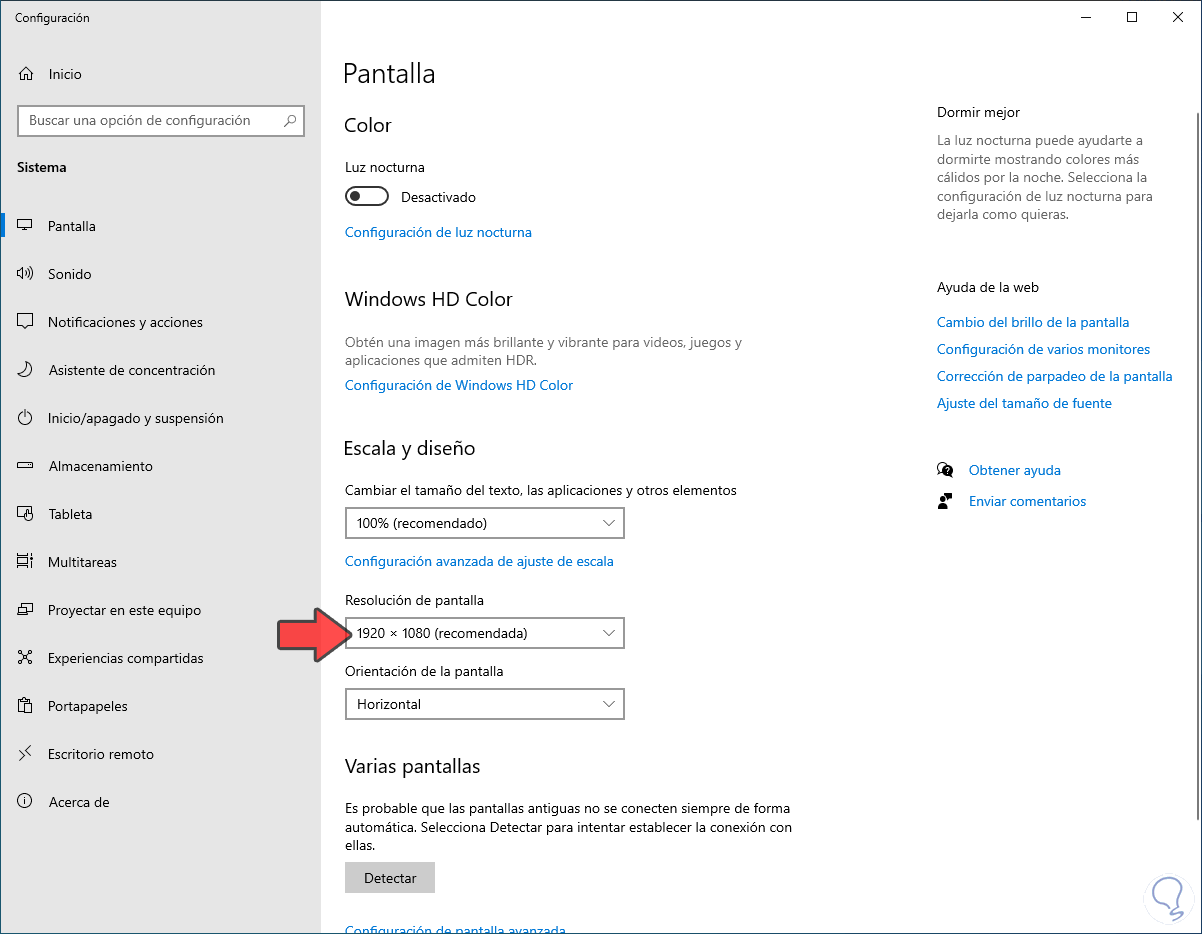Open Configuración de Windows HD Color link
This screenshot has width=1202, height=934.
click(459, 385)
